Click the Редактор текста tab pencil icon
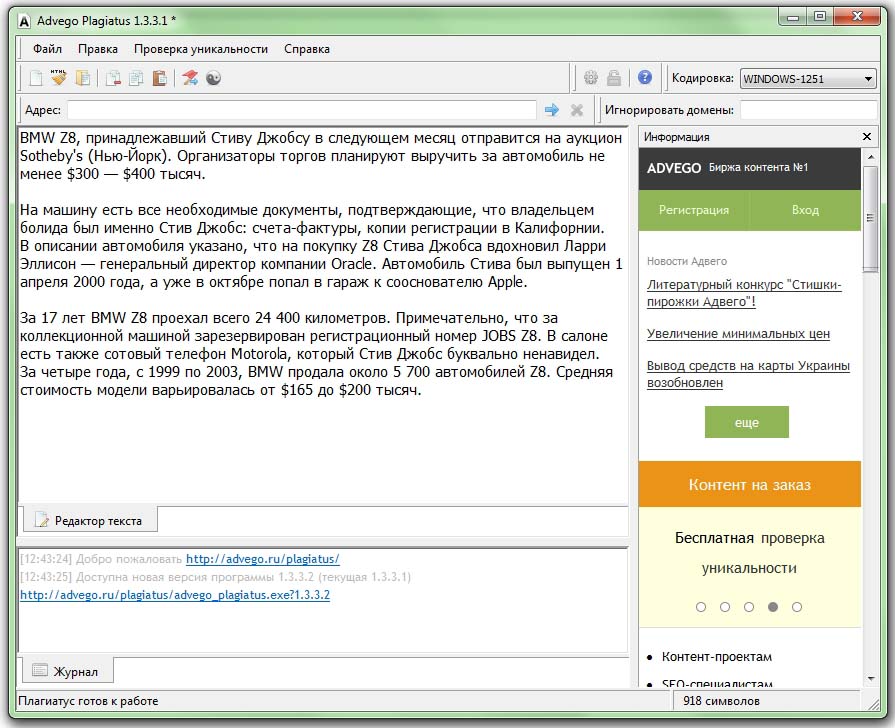This screenshot has width=895, height=728. pos(42,520)
